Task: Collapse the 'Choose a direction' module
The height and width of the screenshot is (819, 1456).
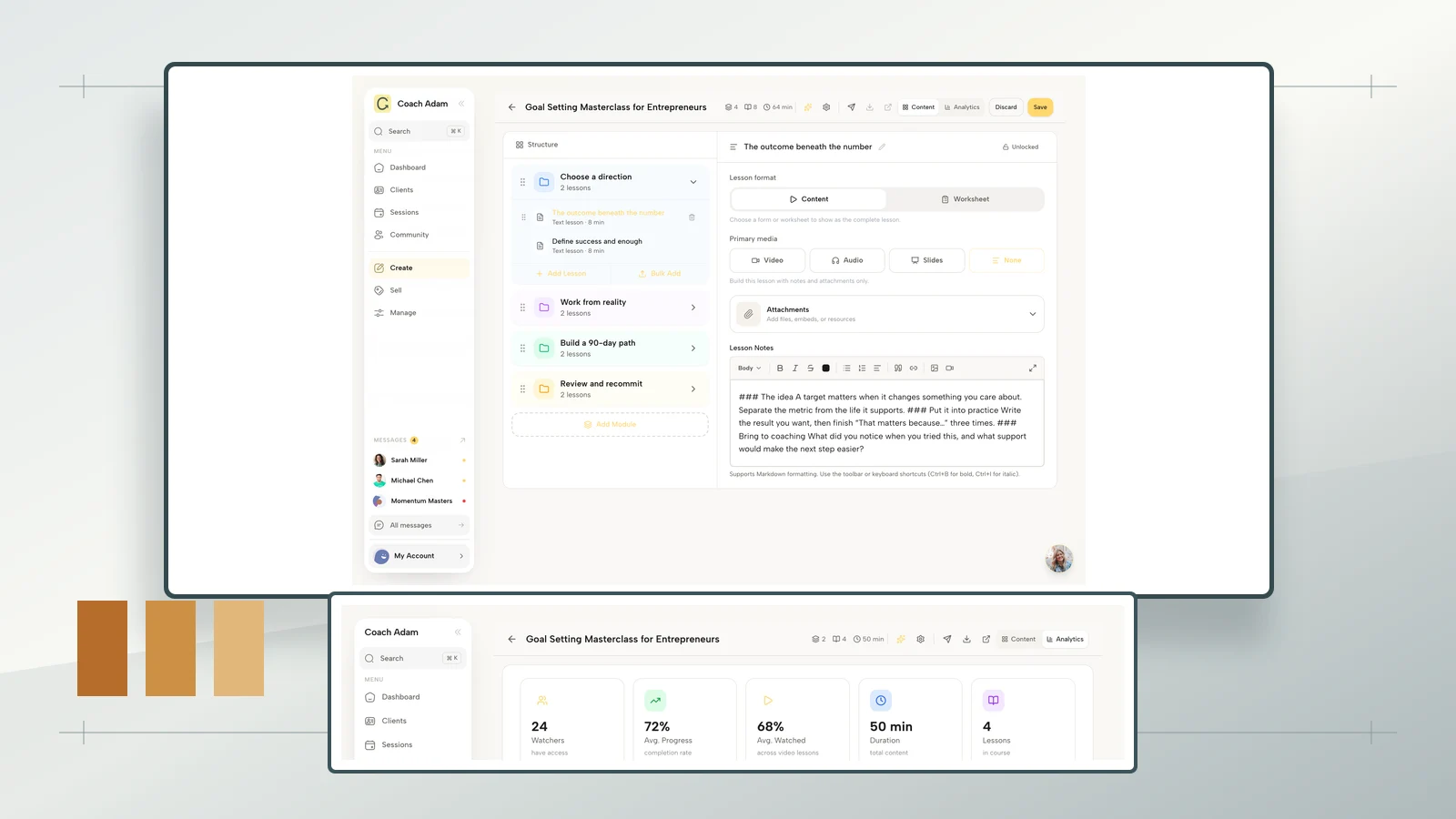Action: coord(693,182)
